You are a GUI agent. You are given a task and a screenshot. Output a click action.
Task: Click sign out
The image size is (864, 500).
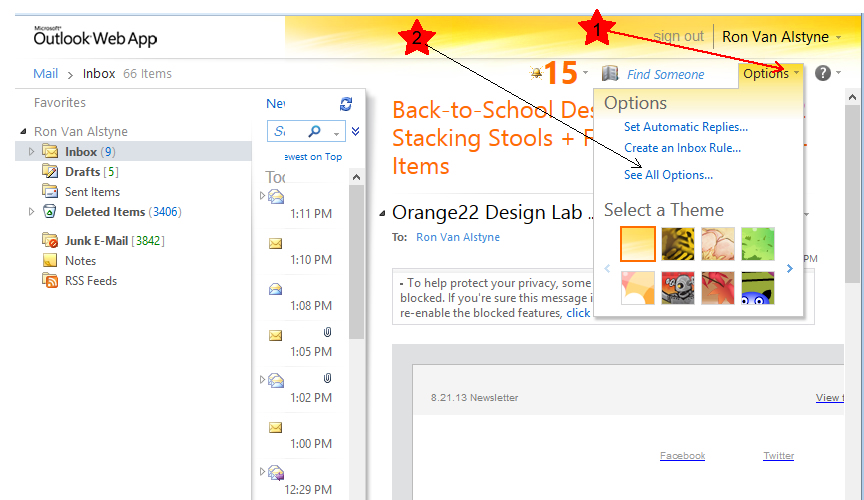[x=678, y=36]
